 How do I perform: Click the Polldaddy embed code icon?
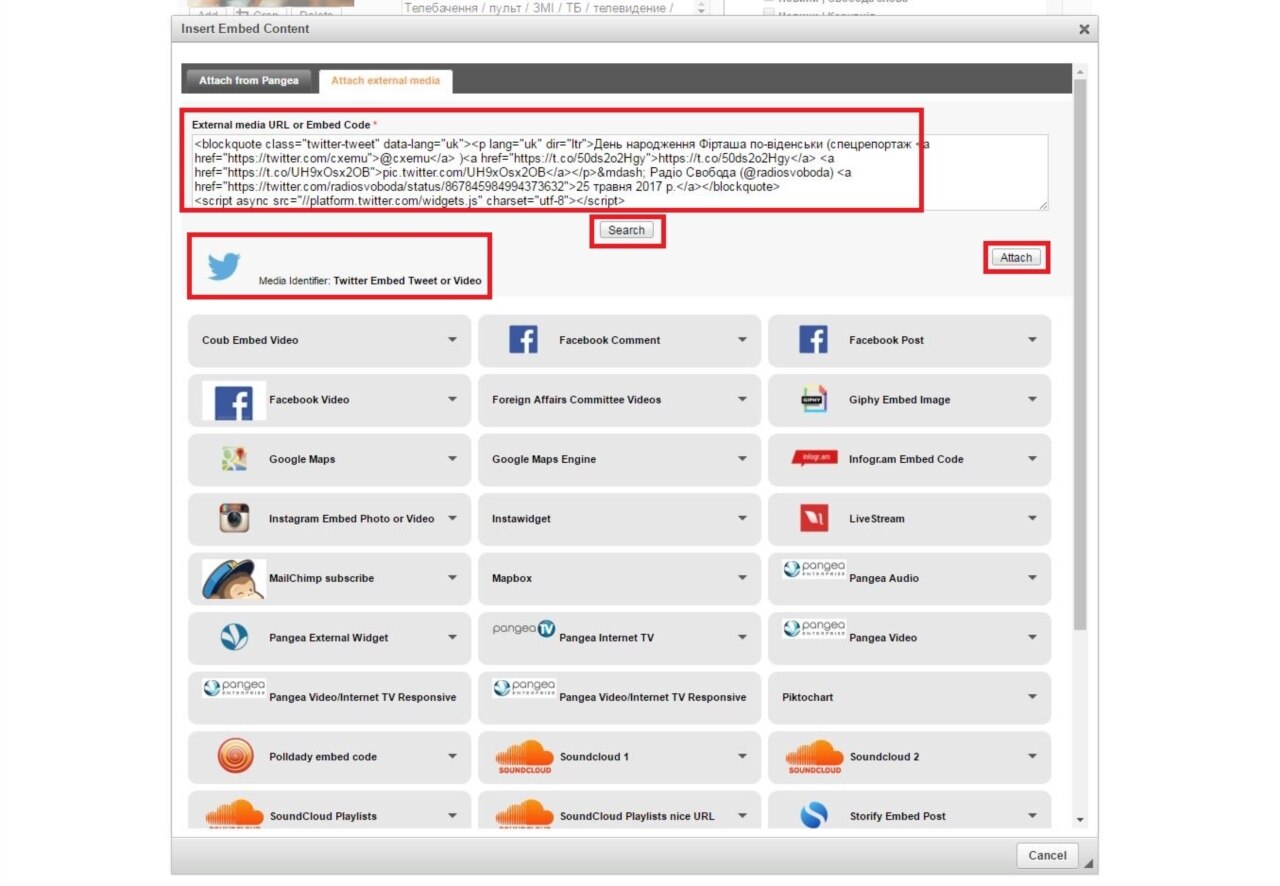(x=236, y=757)
